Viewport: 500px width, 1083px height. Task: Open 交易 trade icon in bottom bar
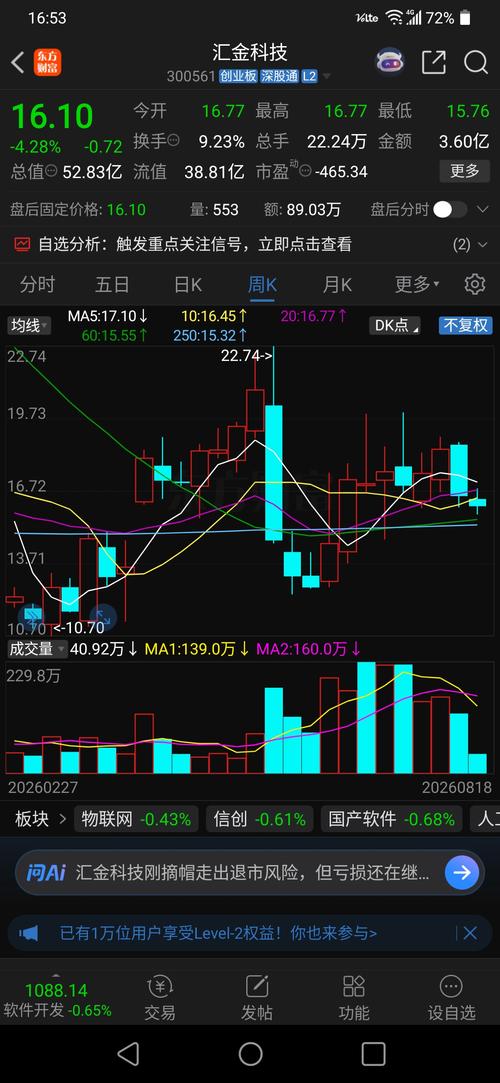click(160, 998)
